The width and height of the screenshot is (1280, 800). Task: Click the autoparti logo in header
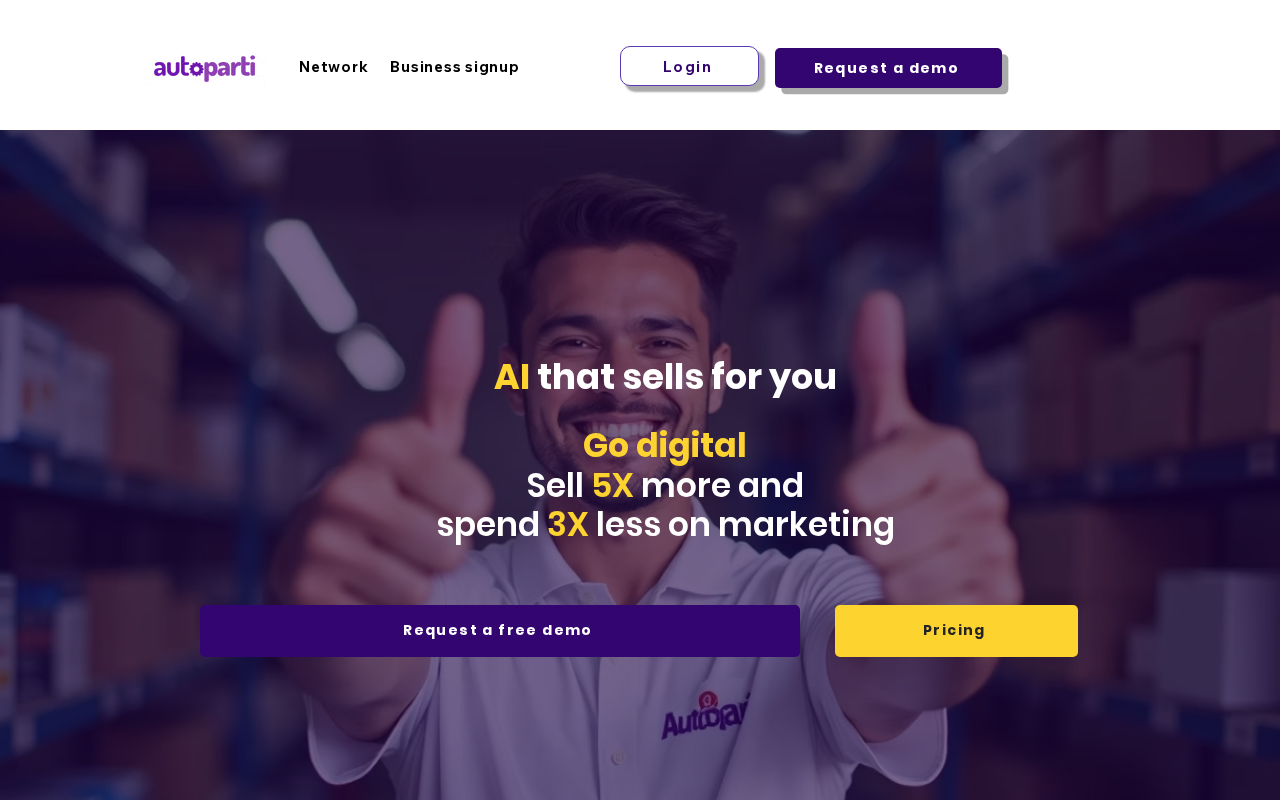204,68
